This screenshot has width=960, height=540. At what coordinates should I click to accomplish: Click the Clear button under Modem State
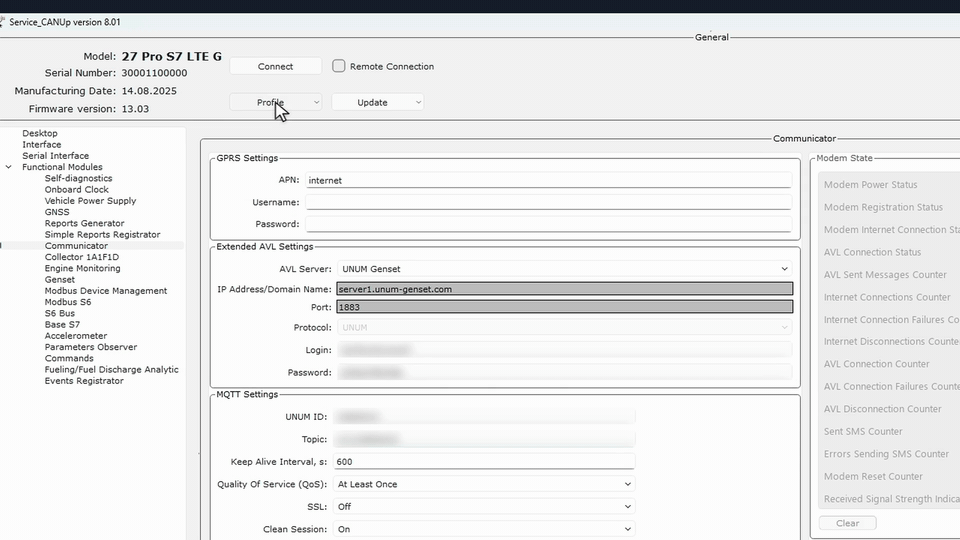[847, 523]
